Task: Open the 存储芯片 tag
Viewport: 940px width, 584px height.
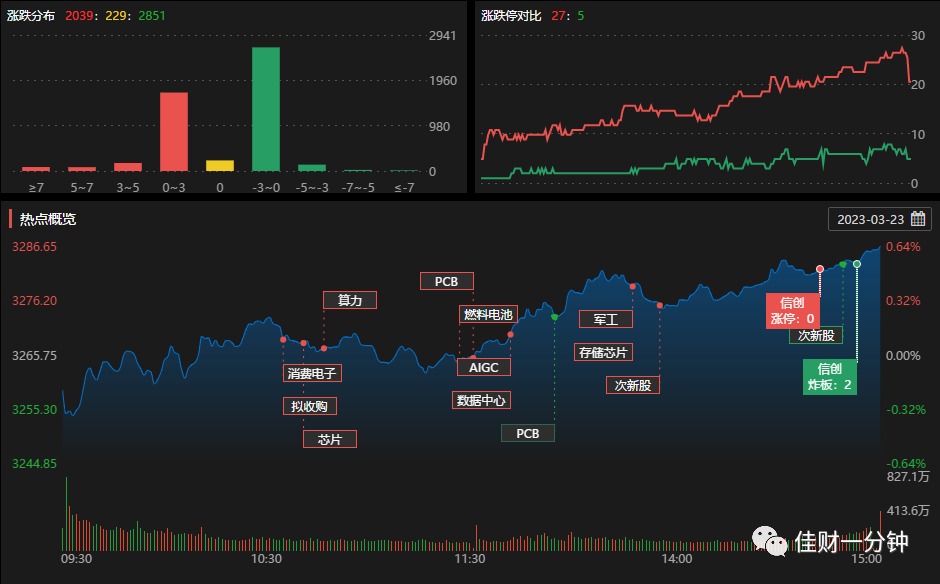Action: [x=603, y=352]
